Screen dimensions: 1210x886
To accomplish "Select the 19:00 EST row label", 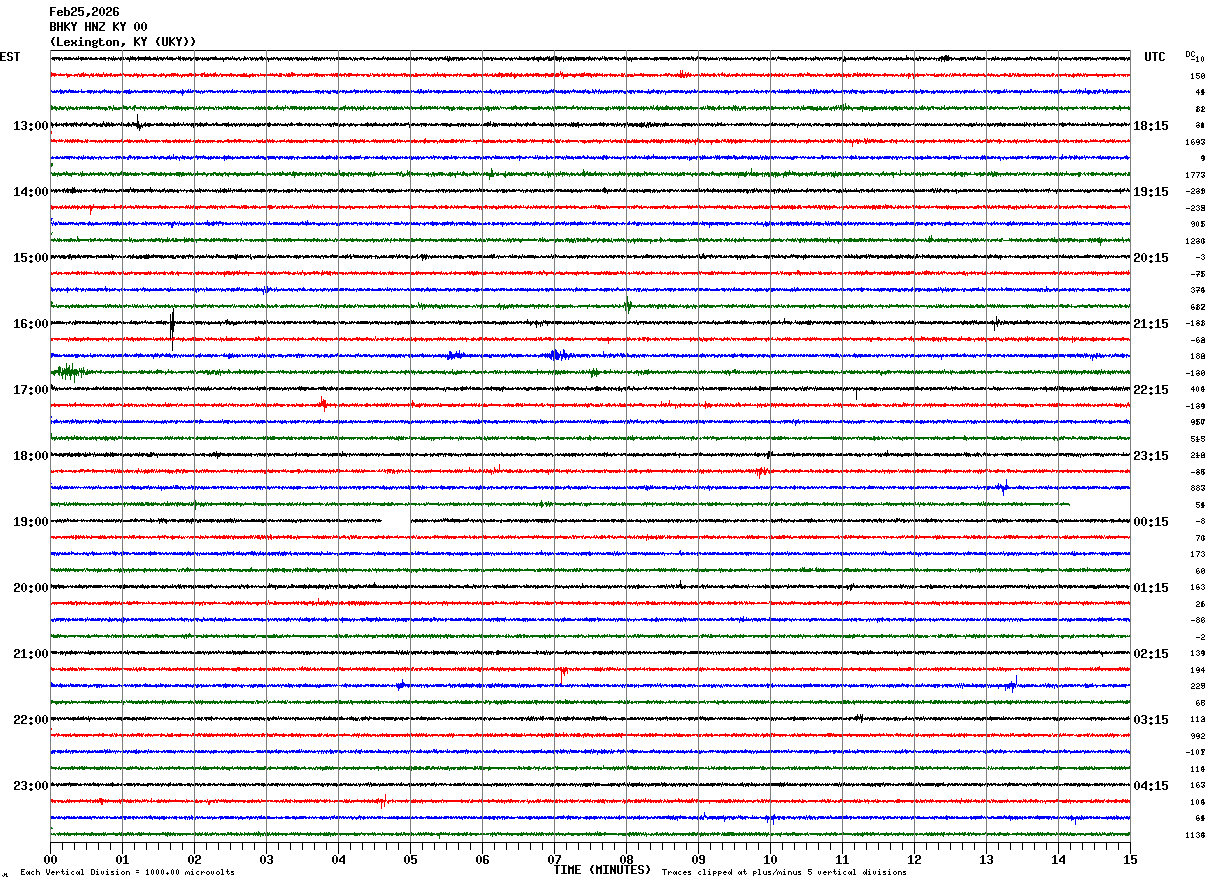I will coord(31,522).
